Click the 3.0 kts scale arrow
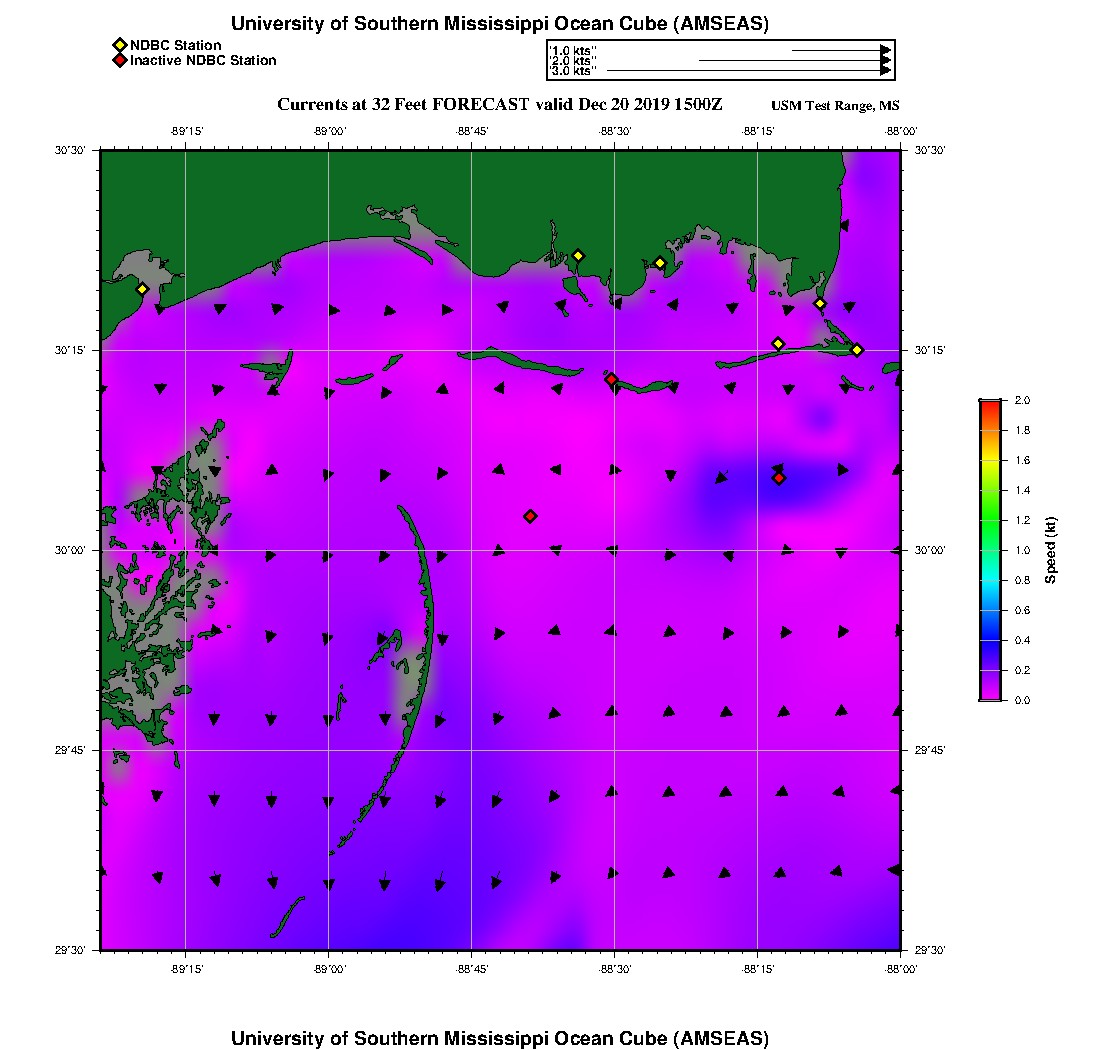Viewport: 1100px width, 1050px height. point(748,71)
